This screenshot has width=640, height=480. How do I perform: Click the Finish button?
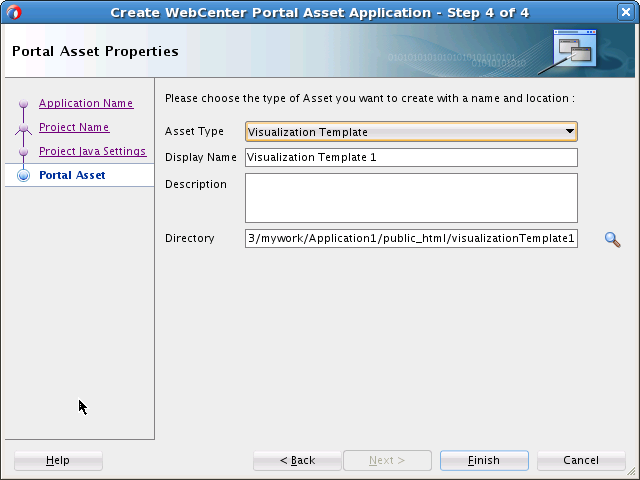point(484,460)
